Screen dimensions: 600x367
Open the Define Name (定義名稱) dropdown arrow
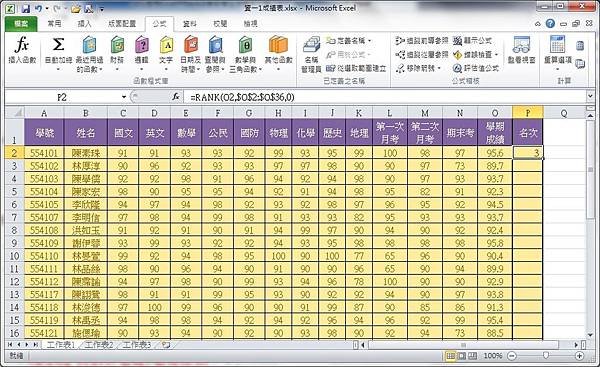click(370, 41)
